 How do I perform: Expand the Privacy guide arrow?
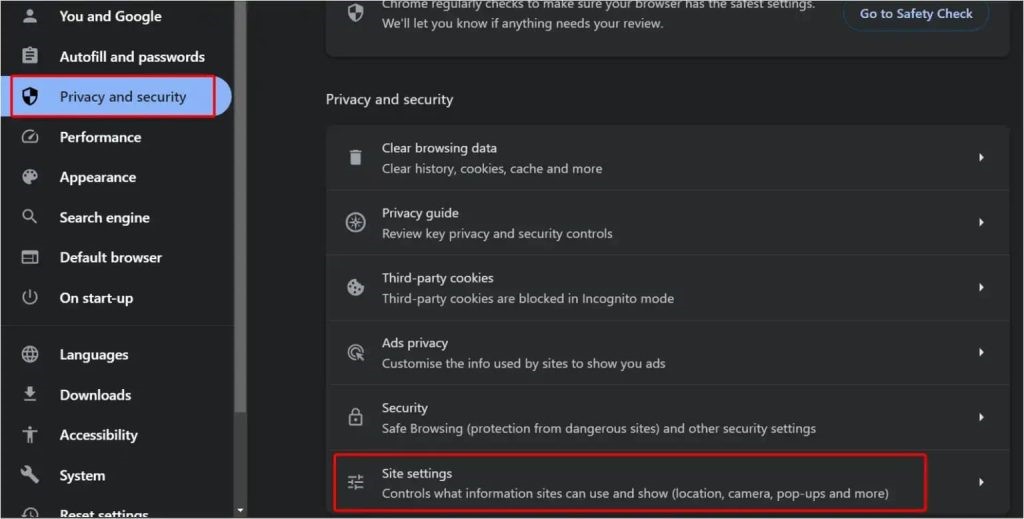point(981,223)
